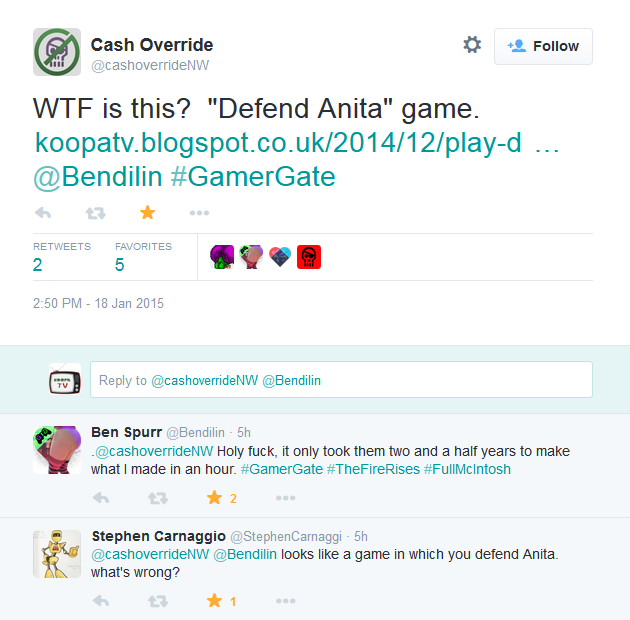Open the red skull avatar in favoriters
Viewport: 630px width, 620px height.
pyautogui.click(x=309, y=257)
